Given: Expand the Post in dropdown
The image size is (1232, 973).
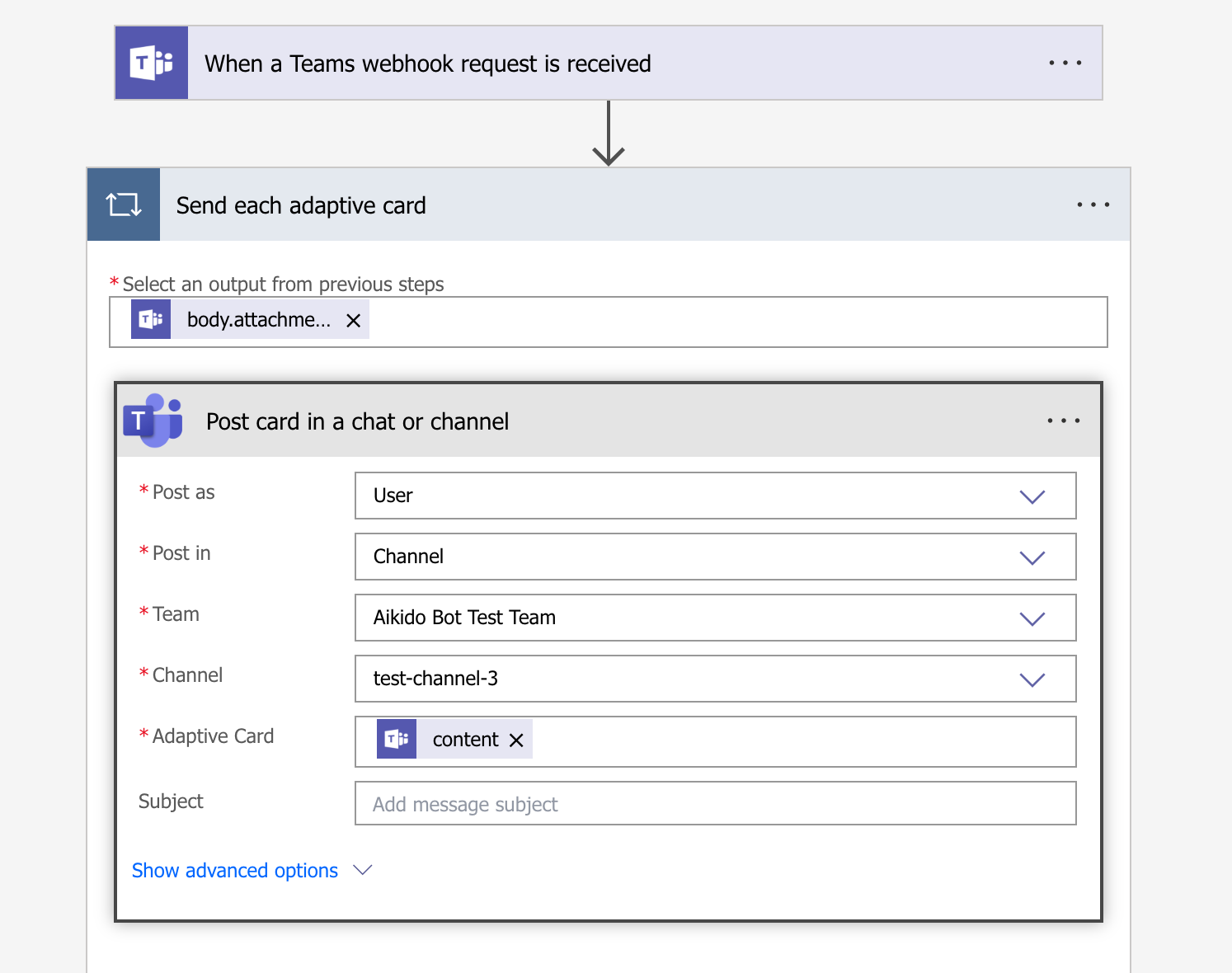Looking at the screenshot, I should 1032,557.
